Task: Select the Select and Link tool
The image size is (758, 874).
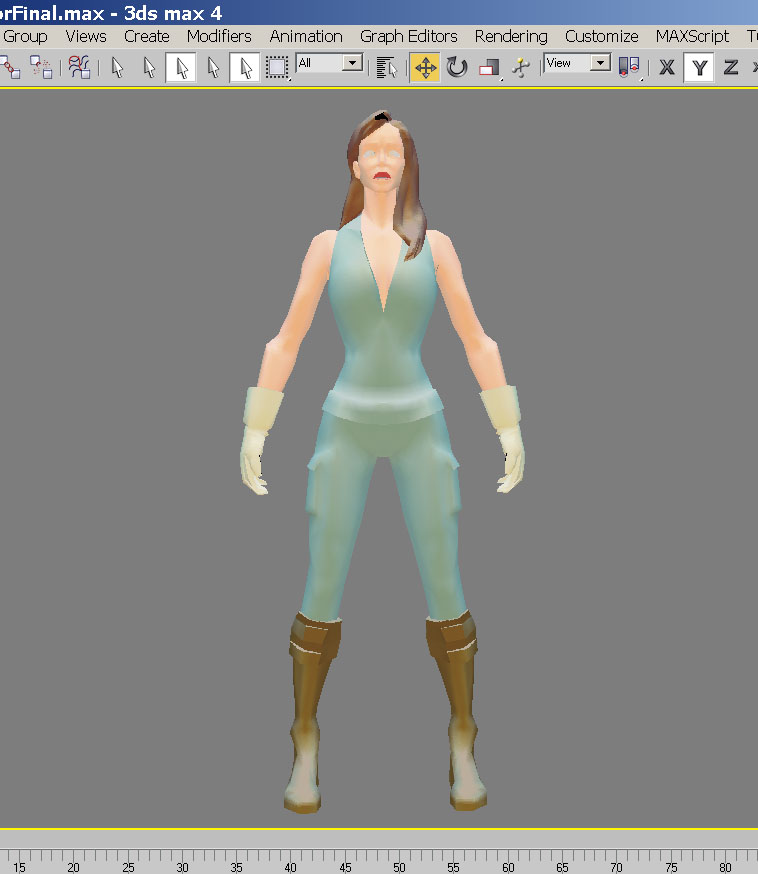Action: coord(10,67)
